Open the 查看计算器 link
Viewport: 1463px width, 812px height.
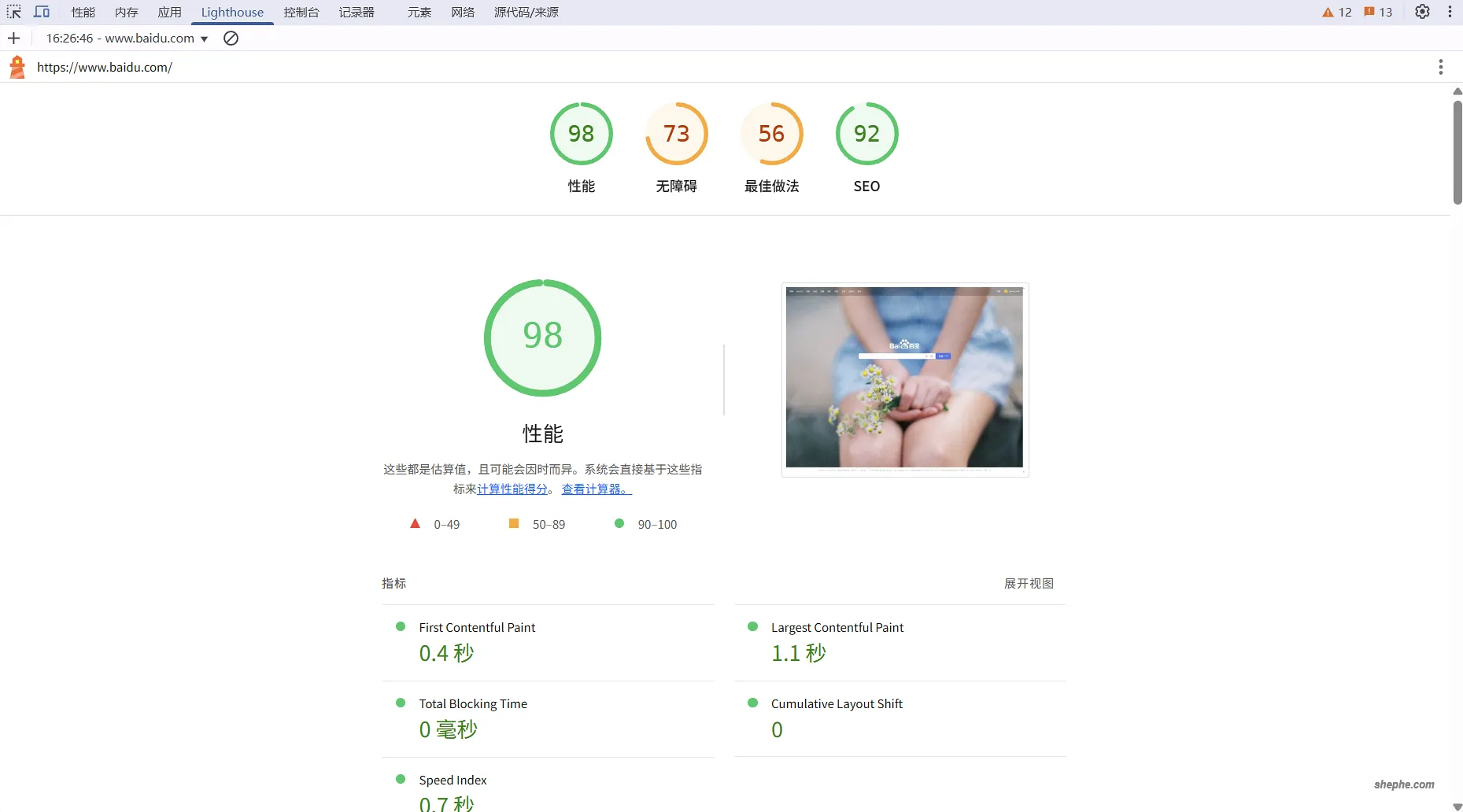[596, 489]
